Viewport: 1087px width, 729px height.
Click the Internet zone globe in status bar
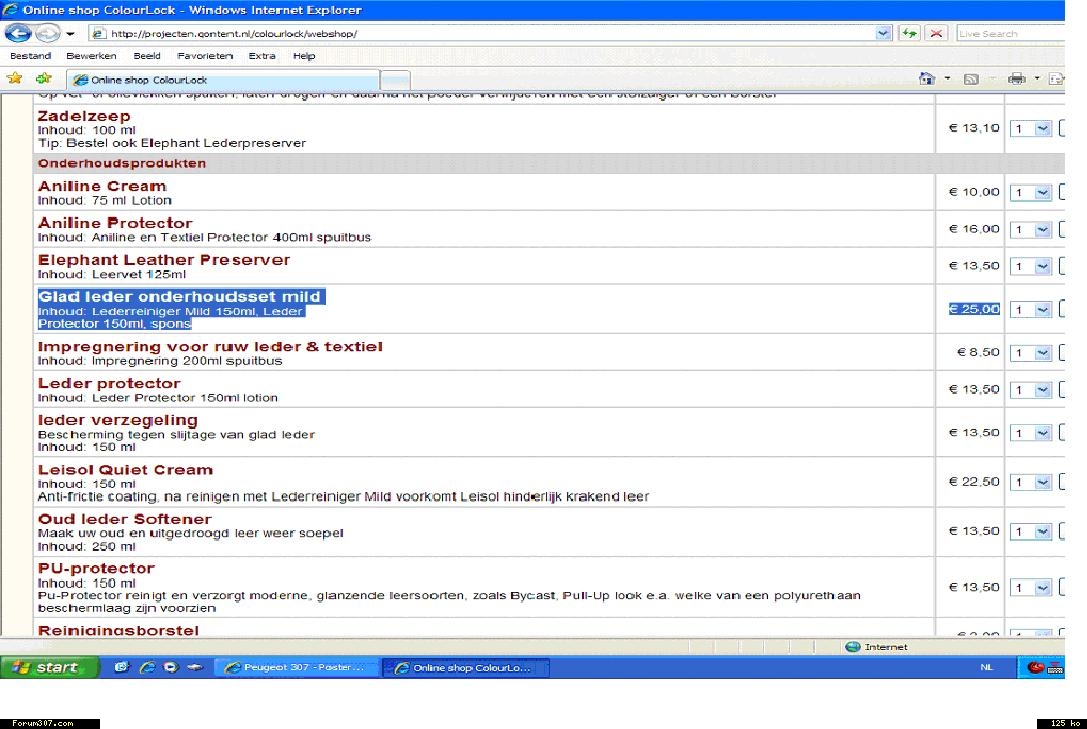click(852, 647)
